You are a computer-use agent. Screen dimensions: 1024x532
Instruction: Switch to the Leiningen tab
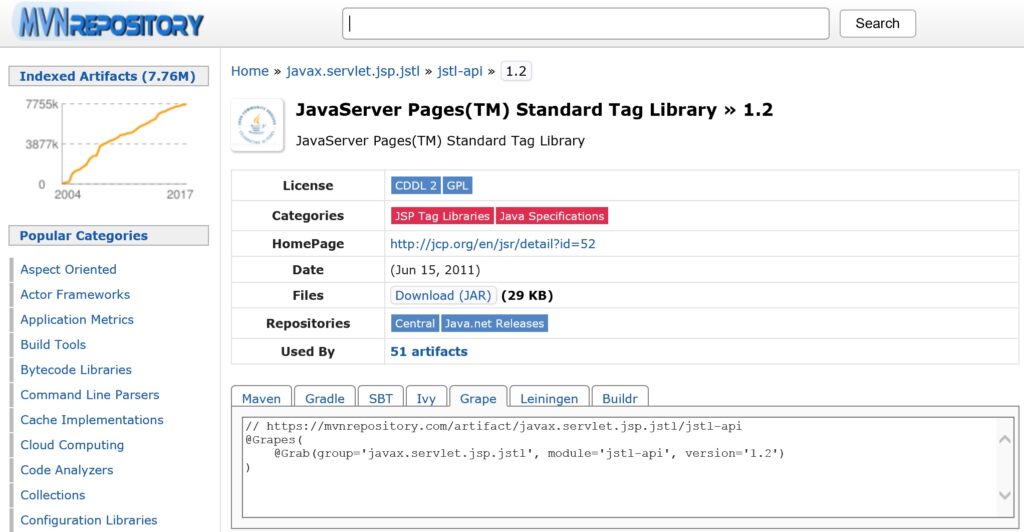(x=549, y=398)
